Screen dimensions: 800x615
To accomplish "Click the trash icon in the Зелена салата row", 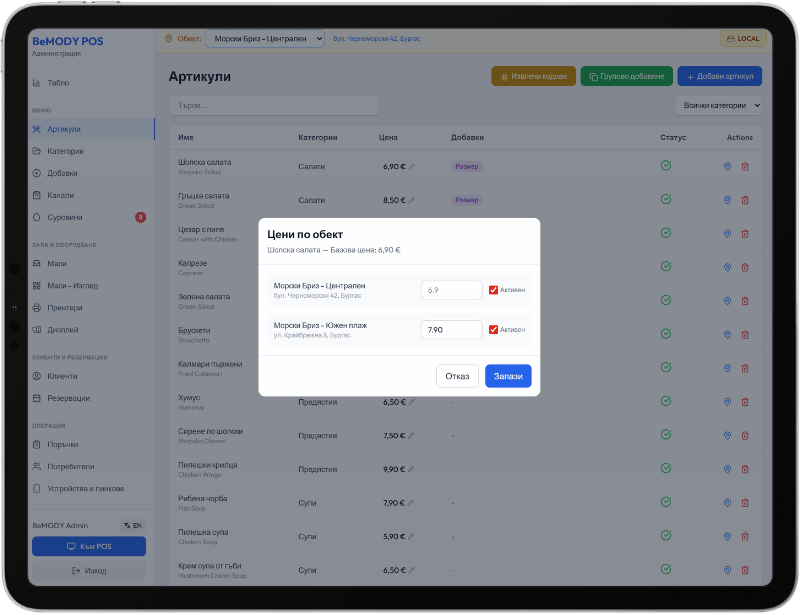I will coord(745,301).
